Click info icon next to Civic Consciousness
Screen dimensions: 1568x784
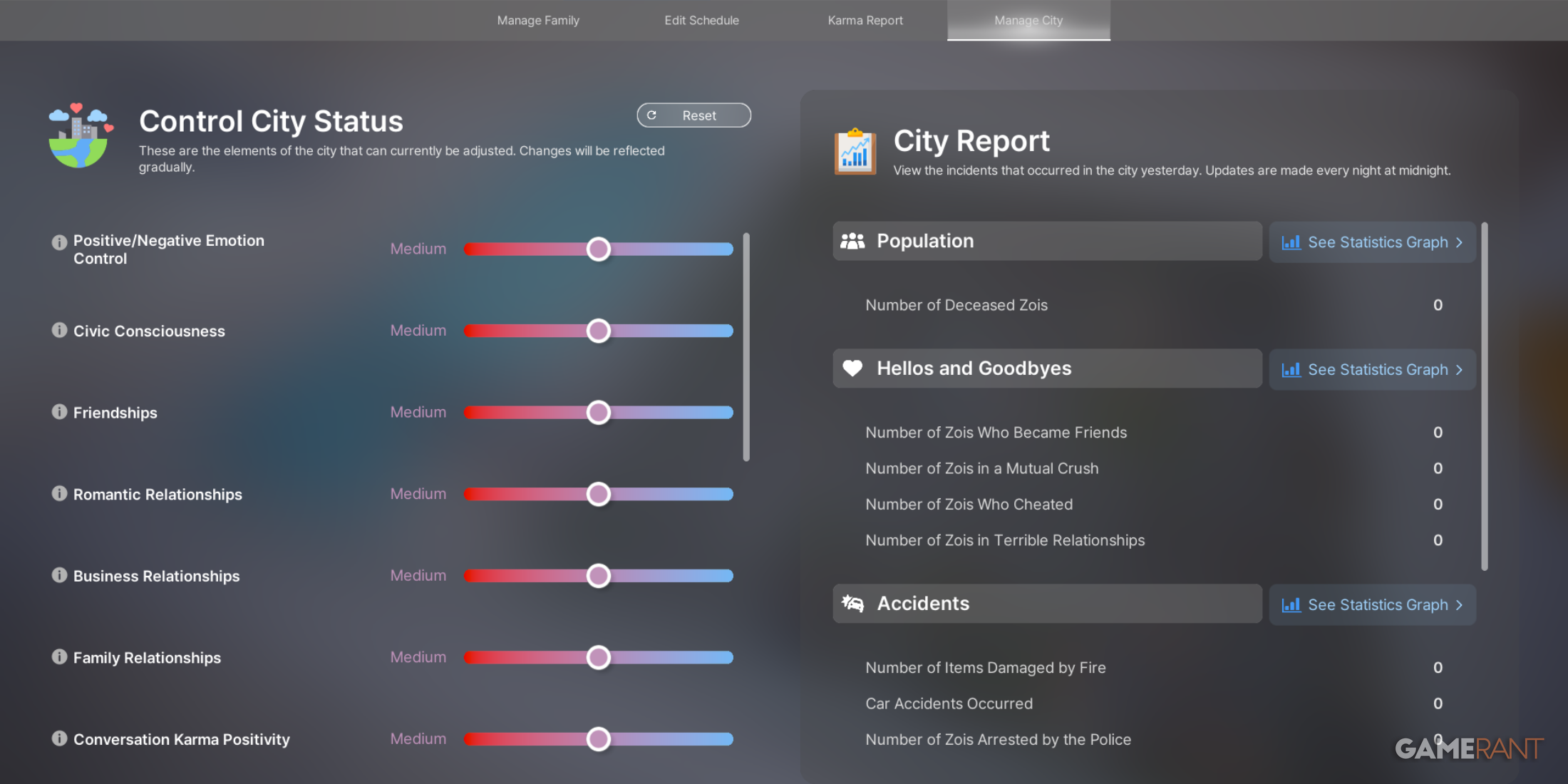(x=59, y=330)
